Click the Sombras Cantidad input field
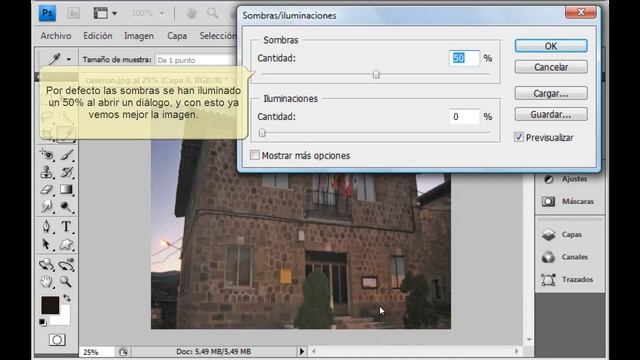Image resolution: width=640 pixels, height=360 pixels. pos(464,58)
